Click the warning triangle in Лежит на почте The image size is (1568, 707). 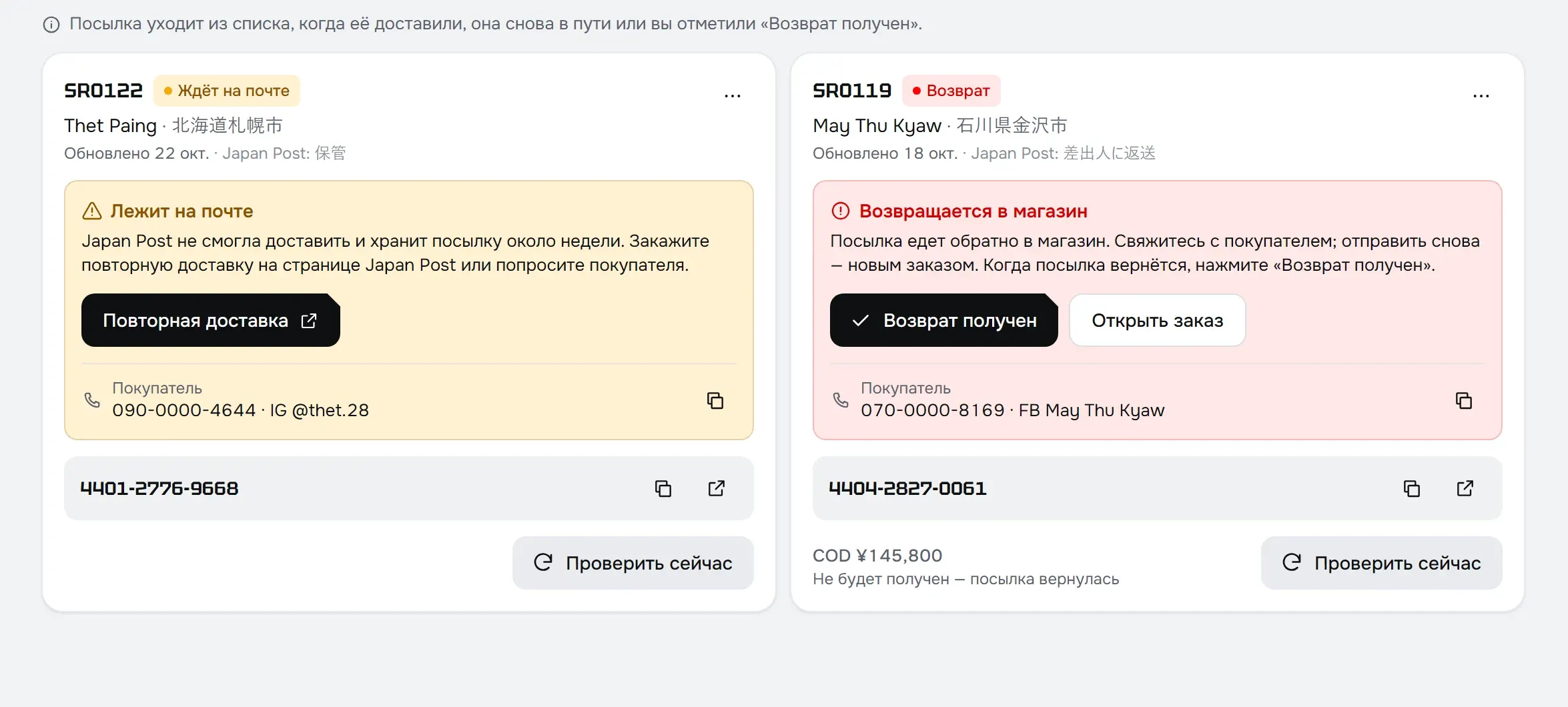pyautogui.click(x=91, y=211)
